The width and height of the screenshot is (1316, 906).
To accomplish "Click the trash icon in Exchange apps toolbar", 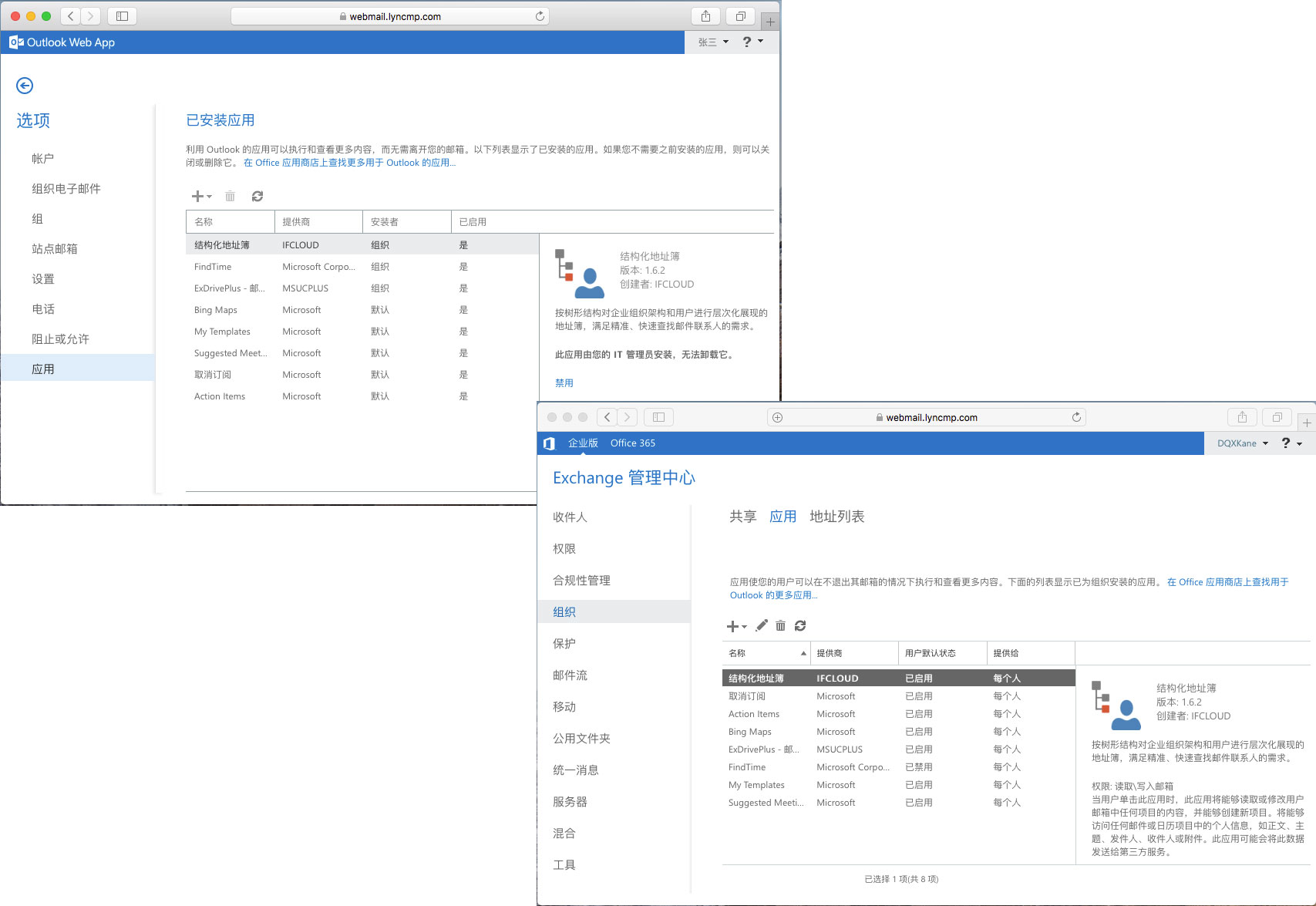I will 780,625.
